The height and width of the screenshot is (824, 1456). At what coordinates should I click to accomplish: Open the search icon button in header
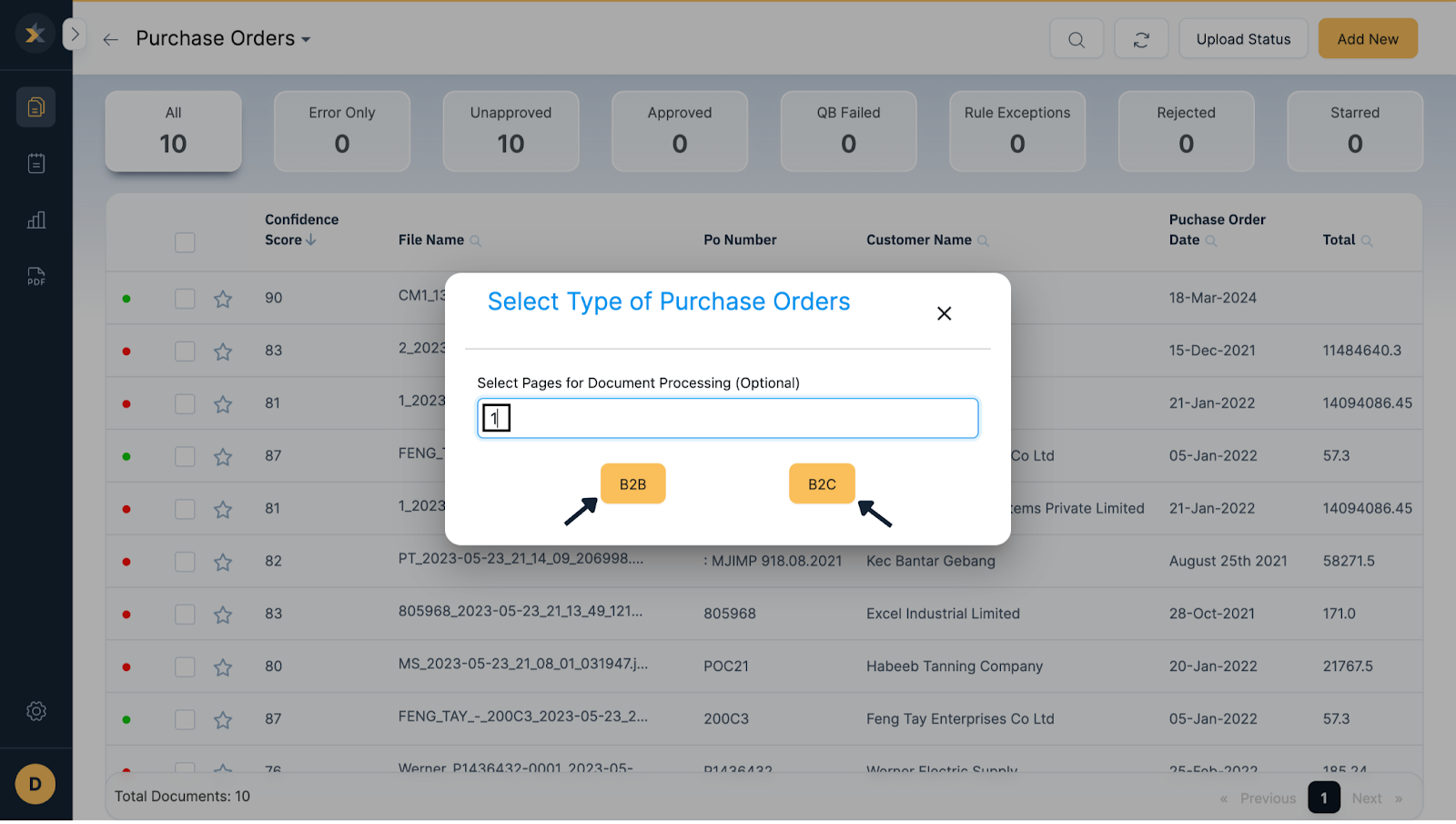[1077, 39]
